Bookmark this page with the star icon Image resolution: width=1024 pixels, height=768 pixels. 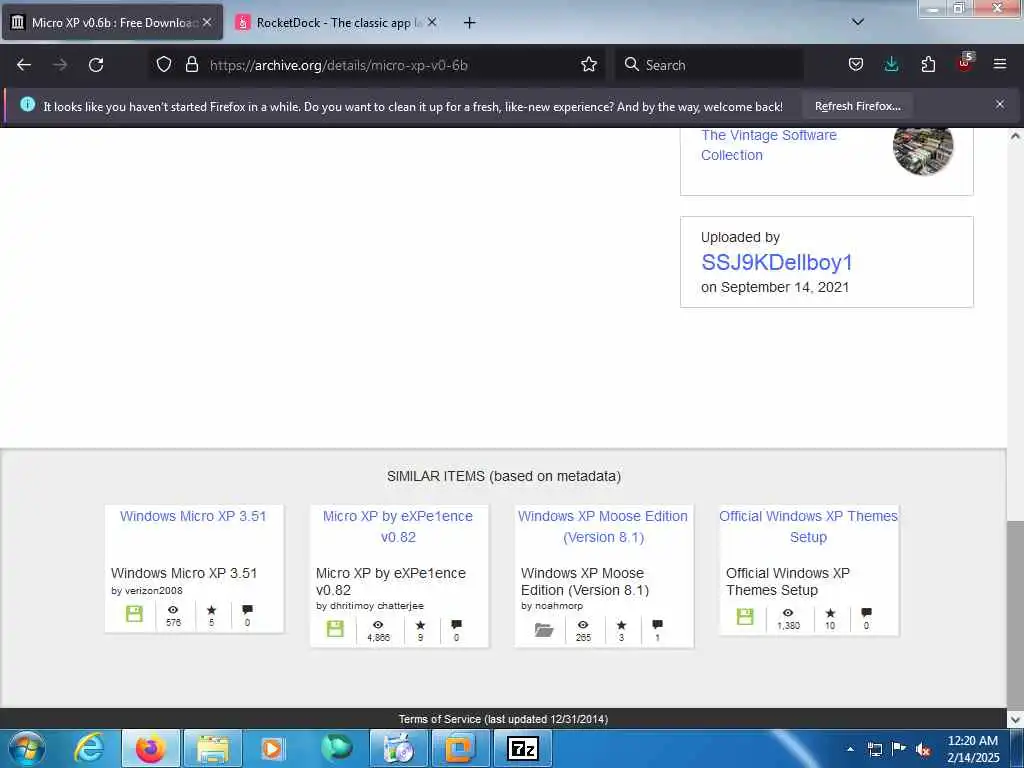(589, 65)
